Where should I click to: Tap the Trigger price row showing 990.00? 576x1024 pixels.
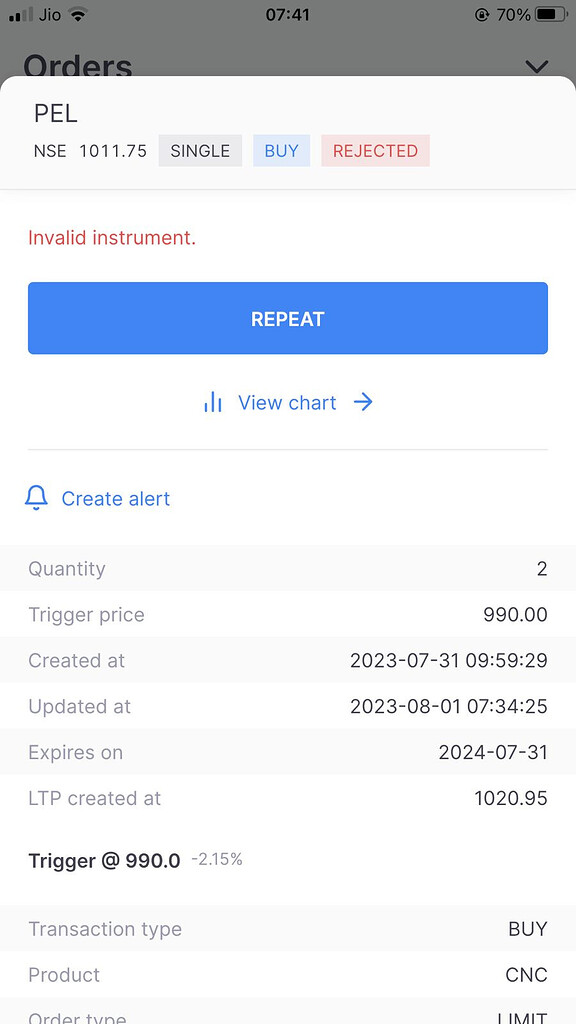click(288, 614)
